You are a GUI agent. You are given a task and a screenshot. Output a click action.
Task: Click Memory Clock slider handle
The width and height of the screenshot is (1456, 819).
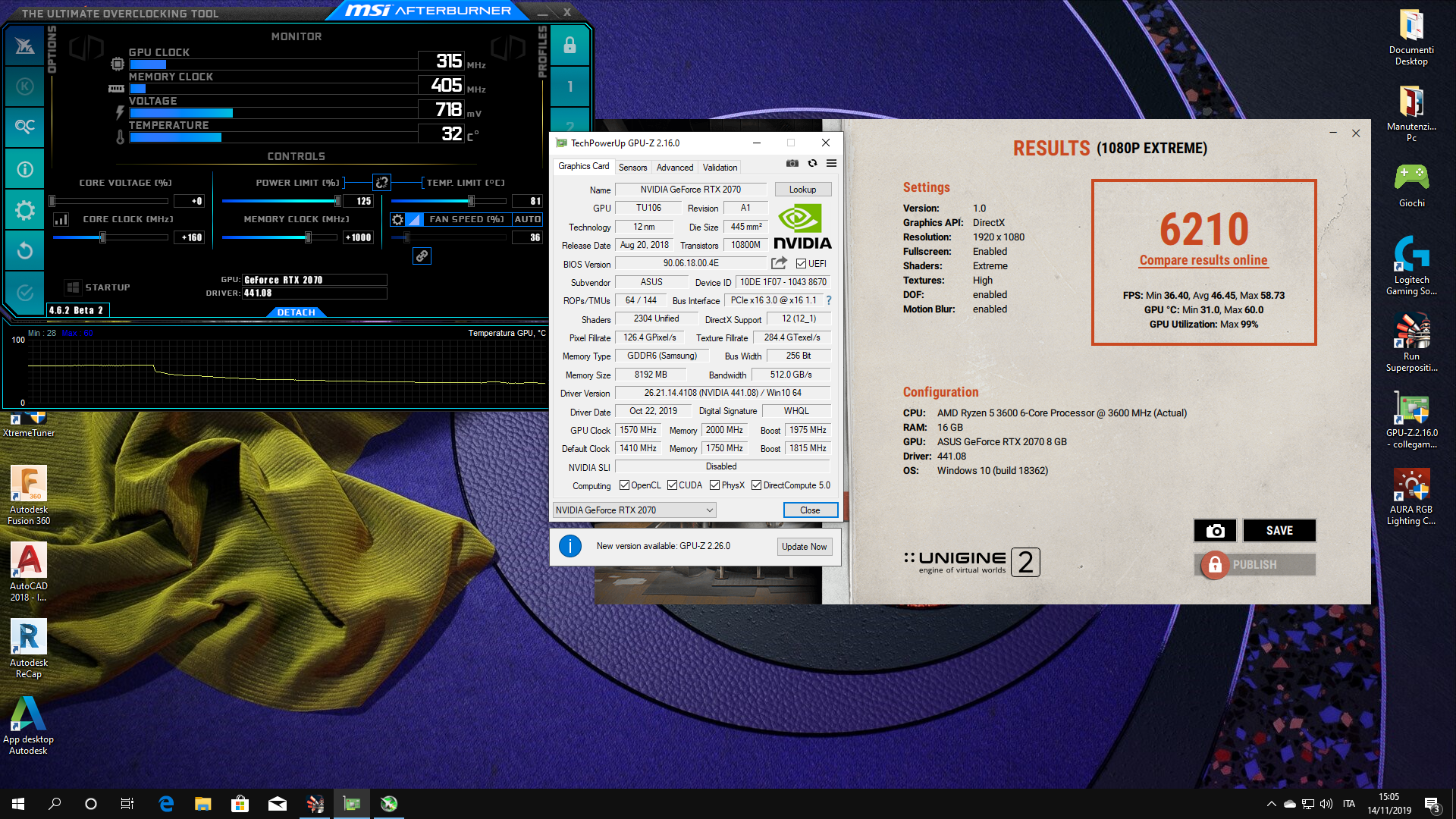coord(308,237)
